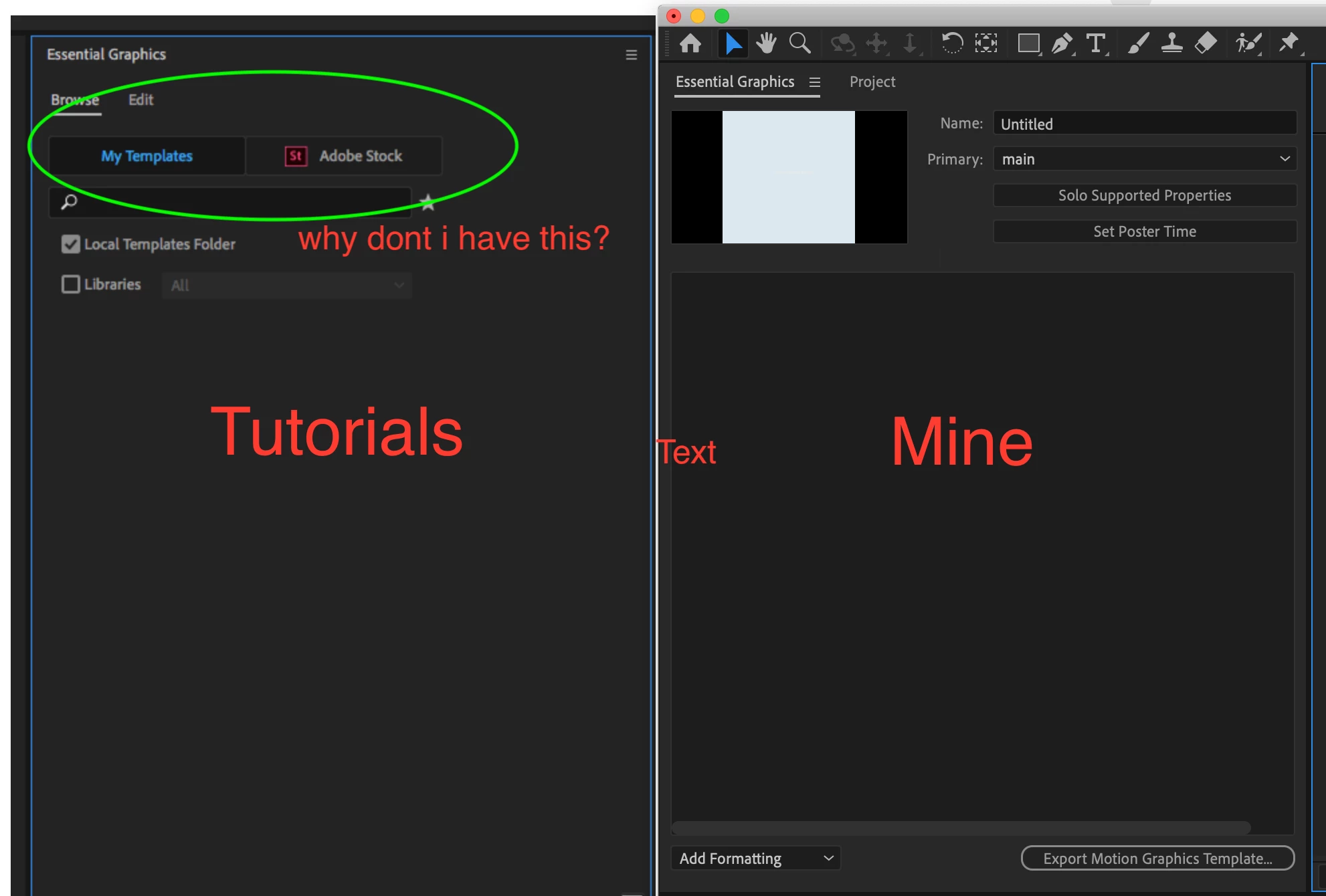Screen dimensions: 1326x896
Task: Open the Primary composition dropdown
Action: coord(1145,159)
